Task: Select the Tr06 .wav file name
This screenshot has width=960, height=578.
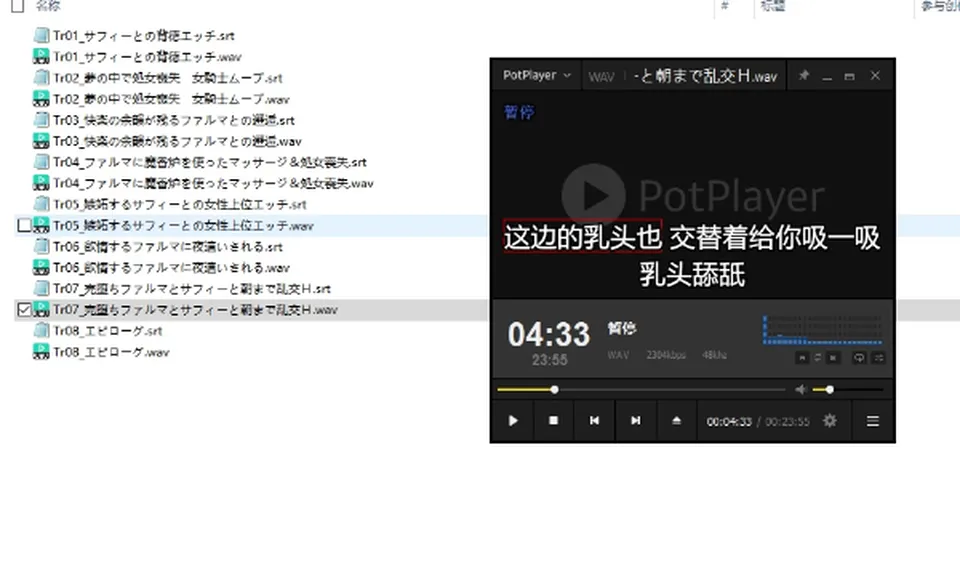Action: (x=171, y=268)
